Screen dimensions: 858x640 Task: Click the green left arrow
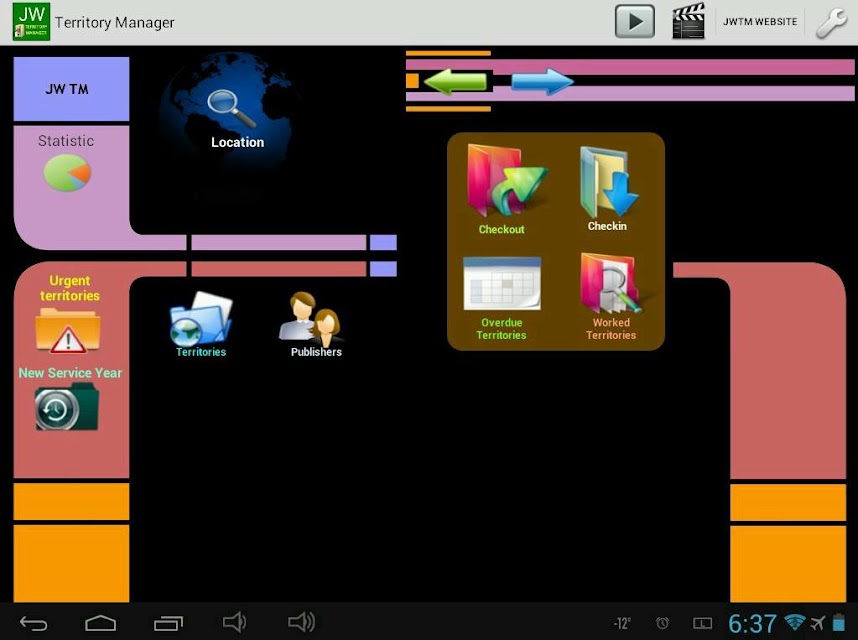[x=455, y=82]
